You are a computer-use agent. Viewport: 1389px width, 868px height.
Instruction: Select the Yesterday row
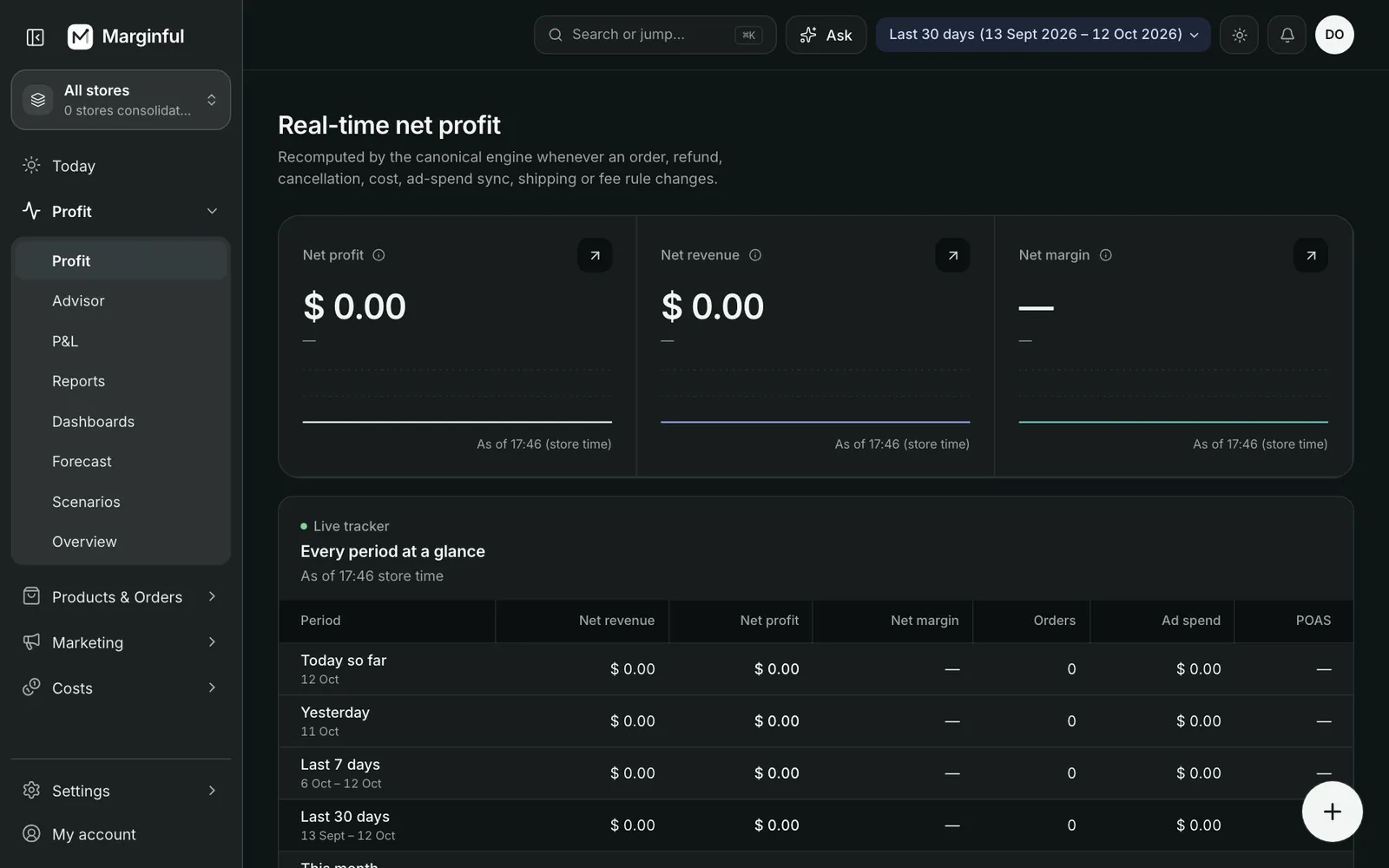[815, 721]
